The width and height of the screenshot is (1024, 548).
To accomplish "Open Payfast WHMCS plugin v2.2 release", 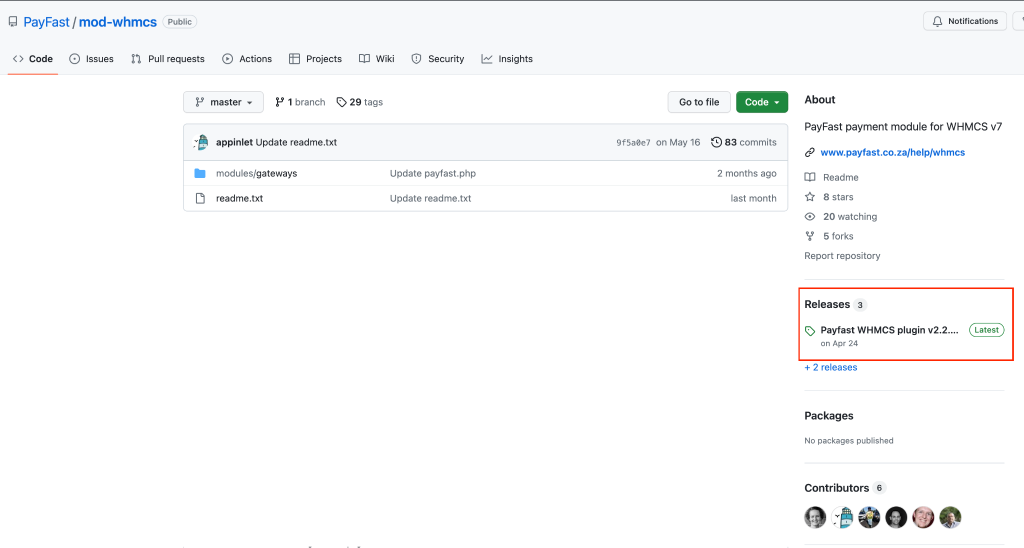I will click(x=889, y=330).
